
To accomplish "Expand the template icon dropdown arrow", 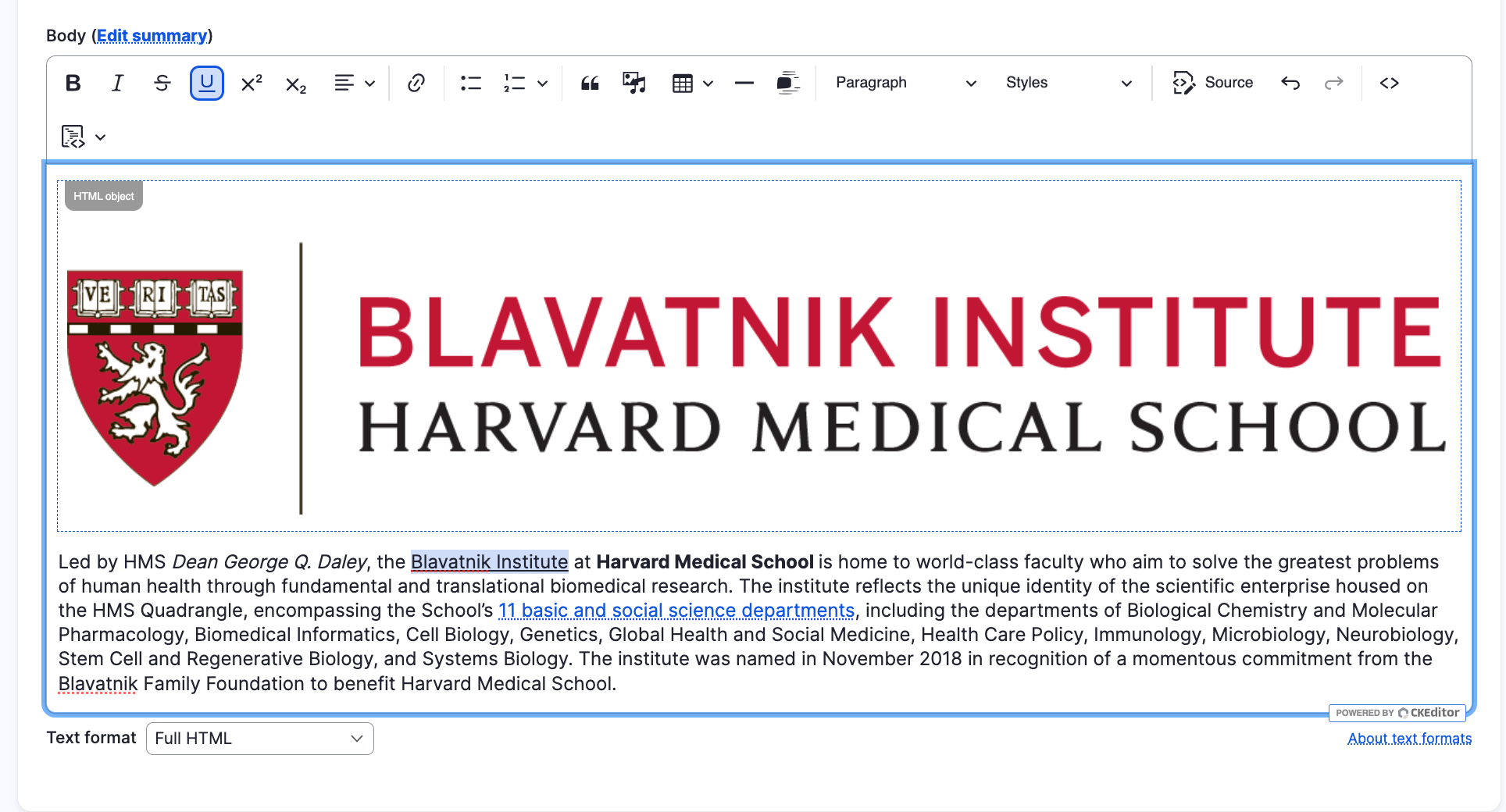I will [x=101, y=137].
